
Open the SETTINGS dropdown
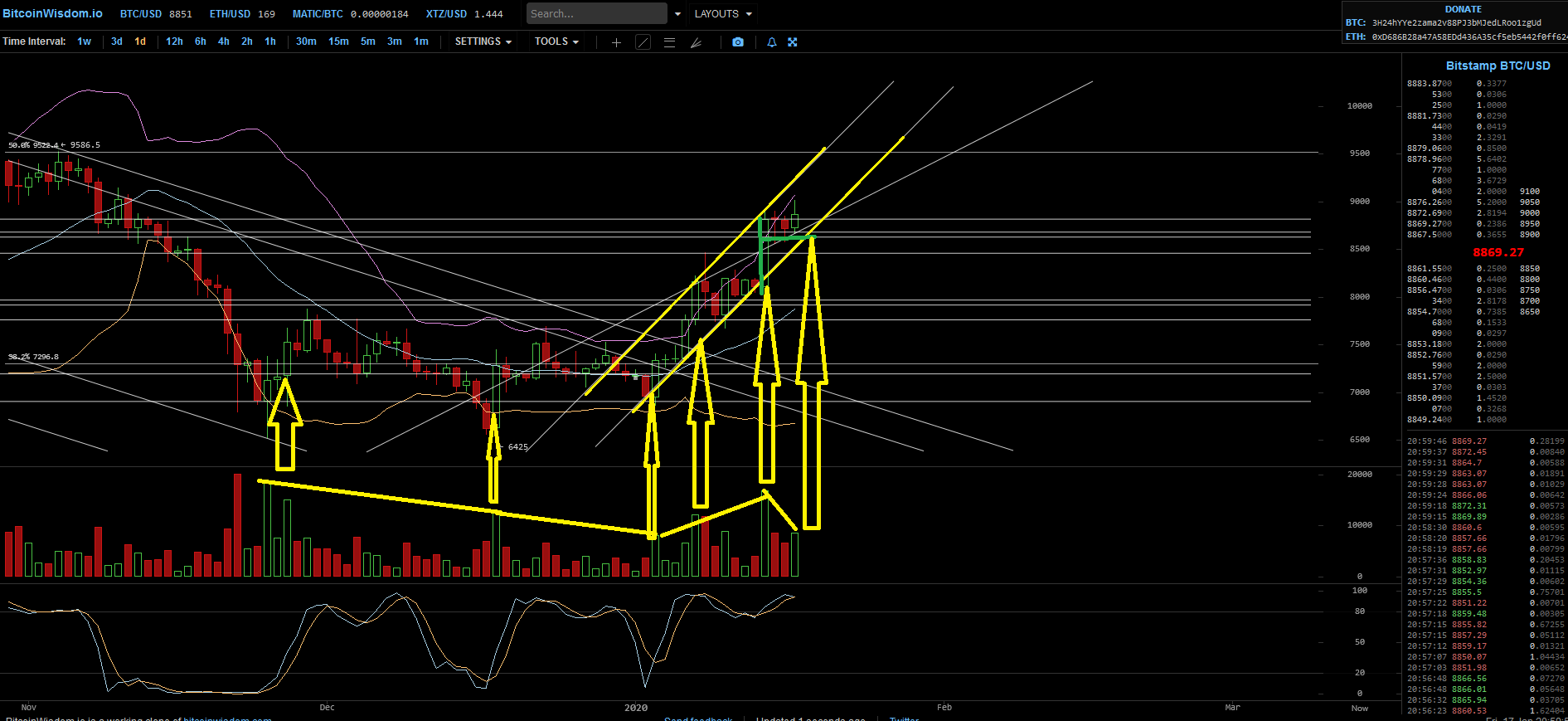[x=483, y=41]
